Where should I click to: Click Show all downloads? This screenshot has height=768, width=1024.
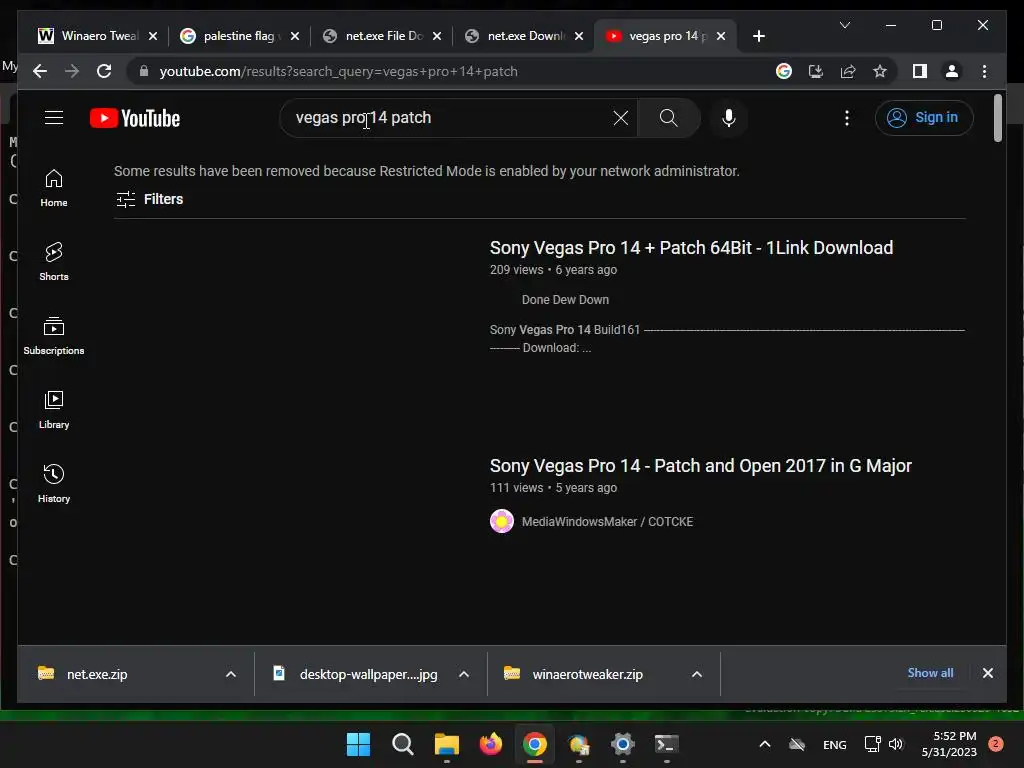[930, 673]
